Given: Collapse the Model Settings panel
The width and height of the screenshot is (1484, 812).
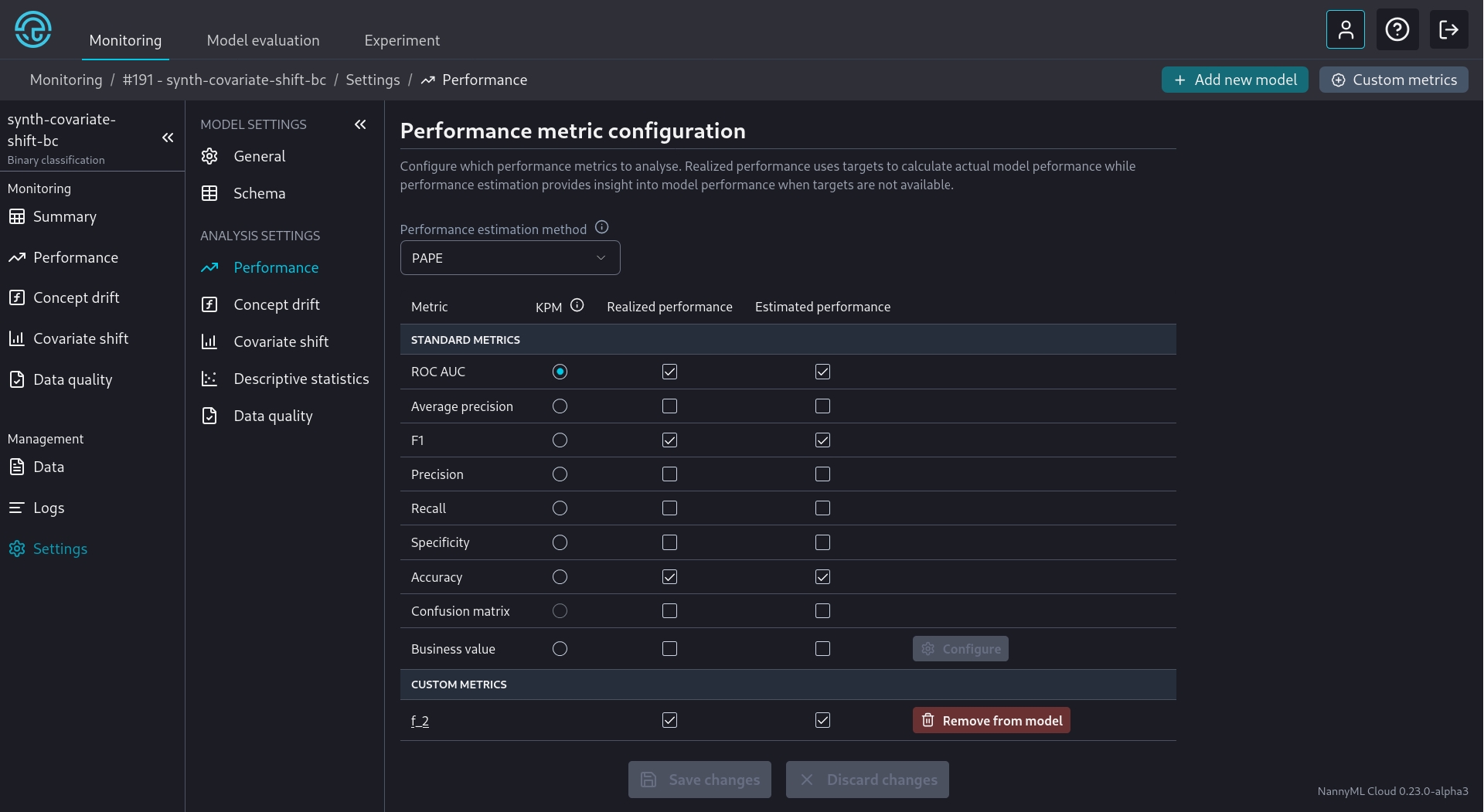Looking at the screenshot, I should 360,124.
